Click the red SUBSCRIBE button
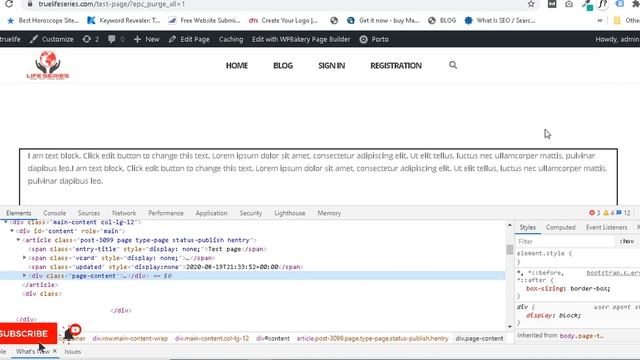The height and width of the screenshot is (360, 640). (x=28, y=333)
